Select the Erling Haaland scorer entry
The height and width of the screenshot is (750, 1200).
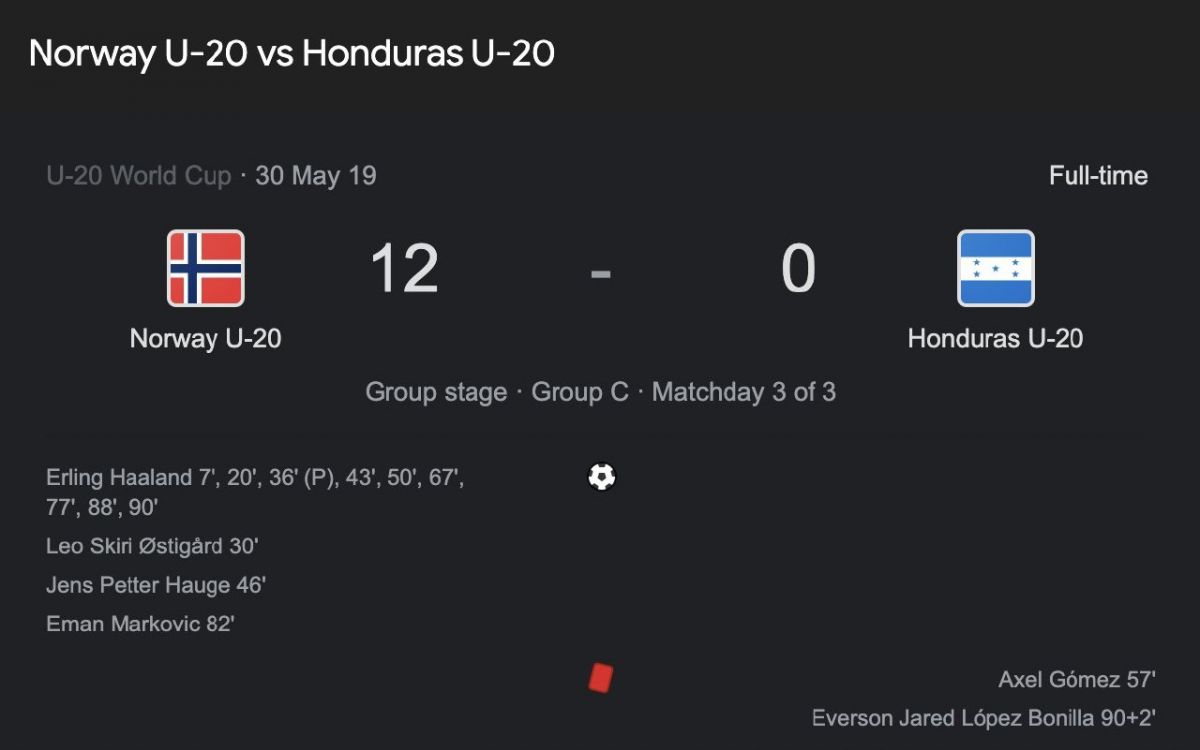[255, 492]
